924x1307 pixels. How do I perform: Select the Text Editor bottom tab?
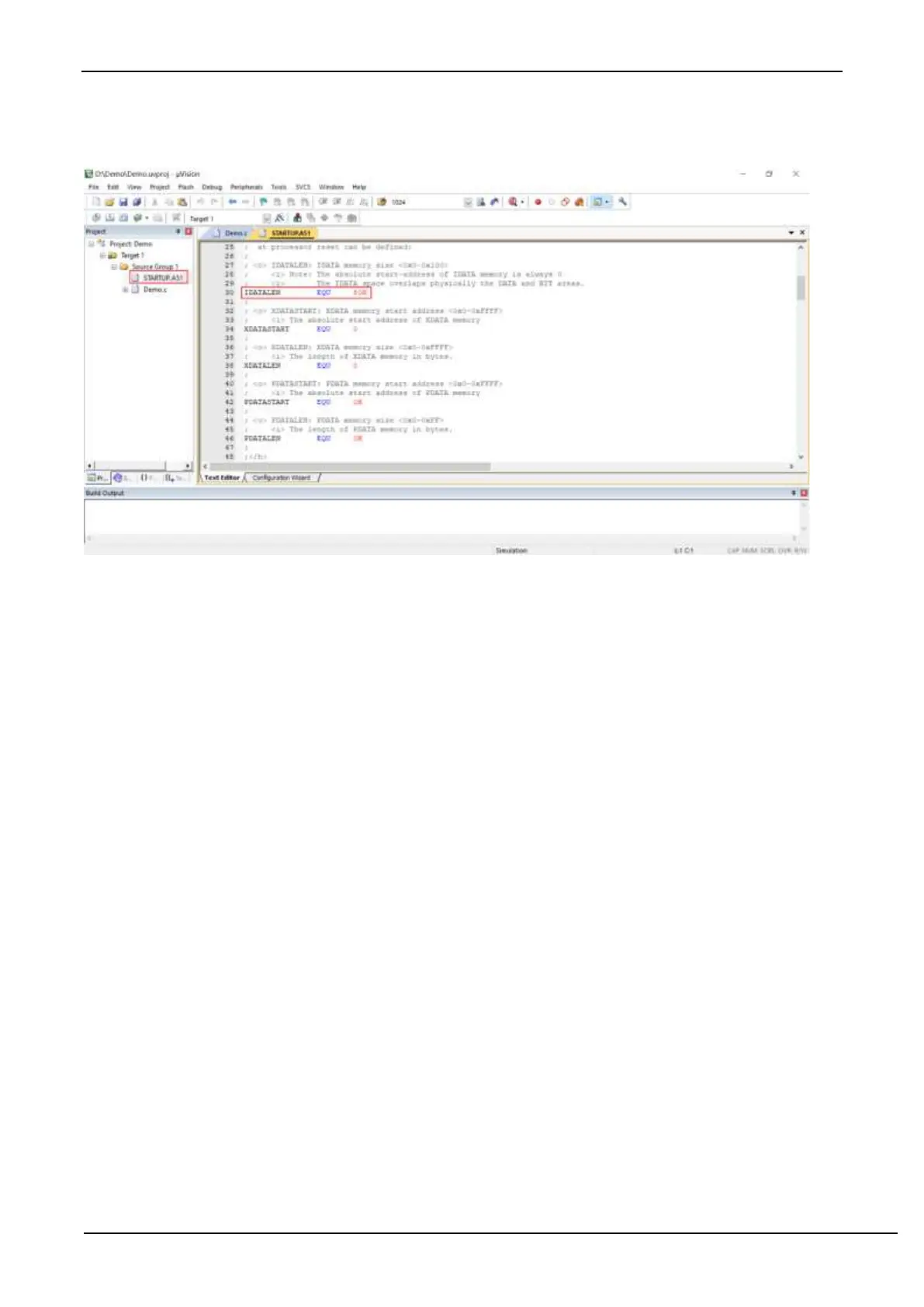click(x=222, y=478)
